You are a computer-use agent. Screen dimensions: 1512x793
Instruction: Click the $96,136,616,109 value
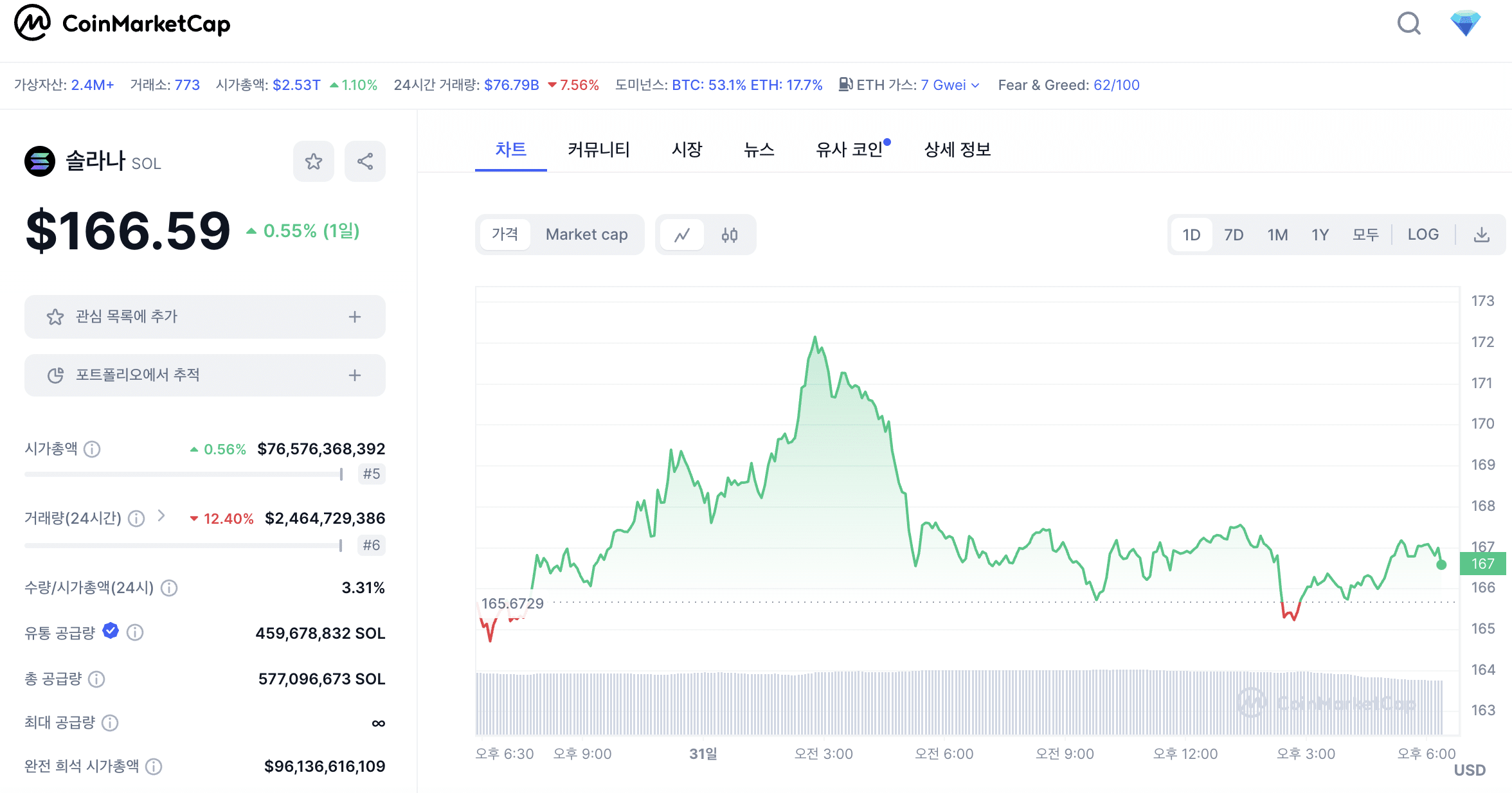(x=325, y=767)
